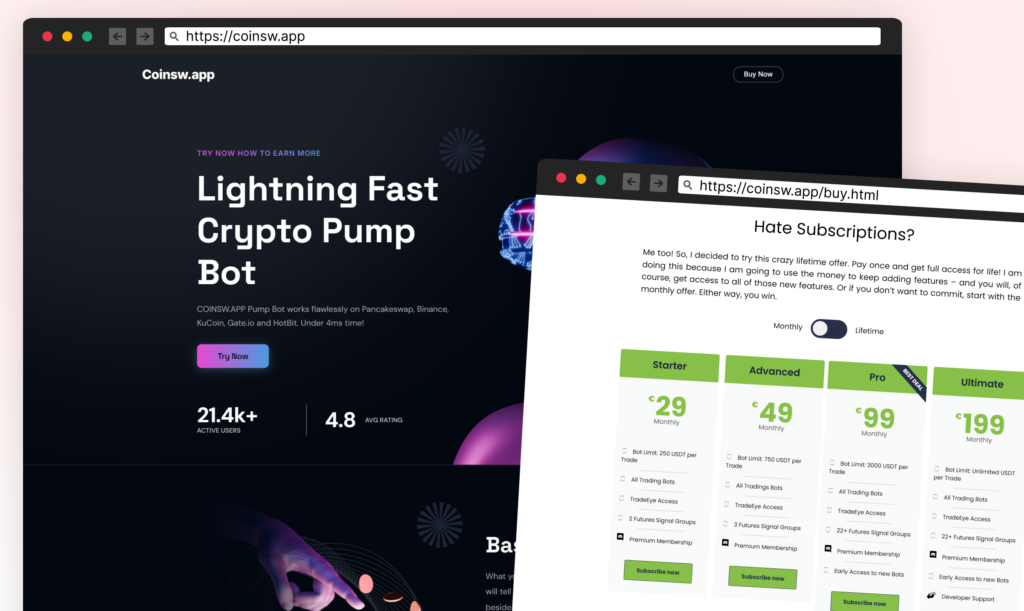Select the Ultimate plan header

981,383
